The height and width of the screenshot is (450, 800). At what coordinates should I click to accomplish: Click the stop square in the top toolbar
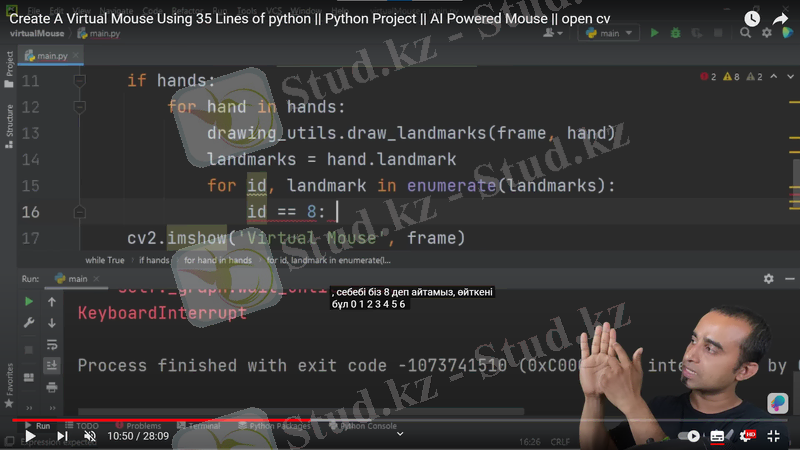point(718,33)
